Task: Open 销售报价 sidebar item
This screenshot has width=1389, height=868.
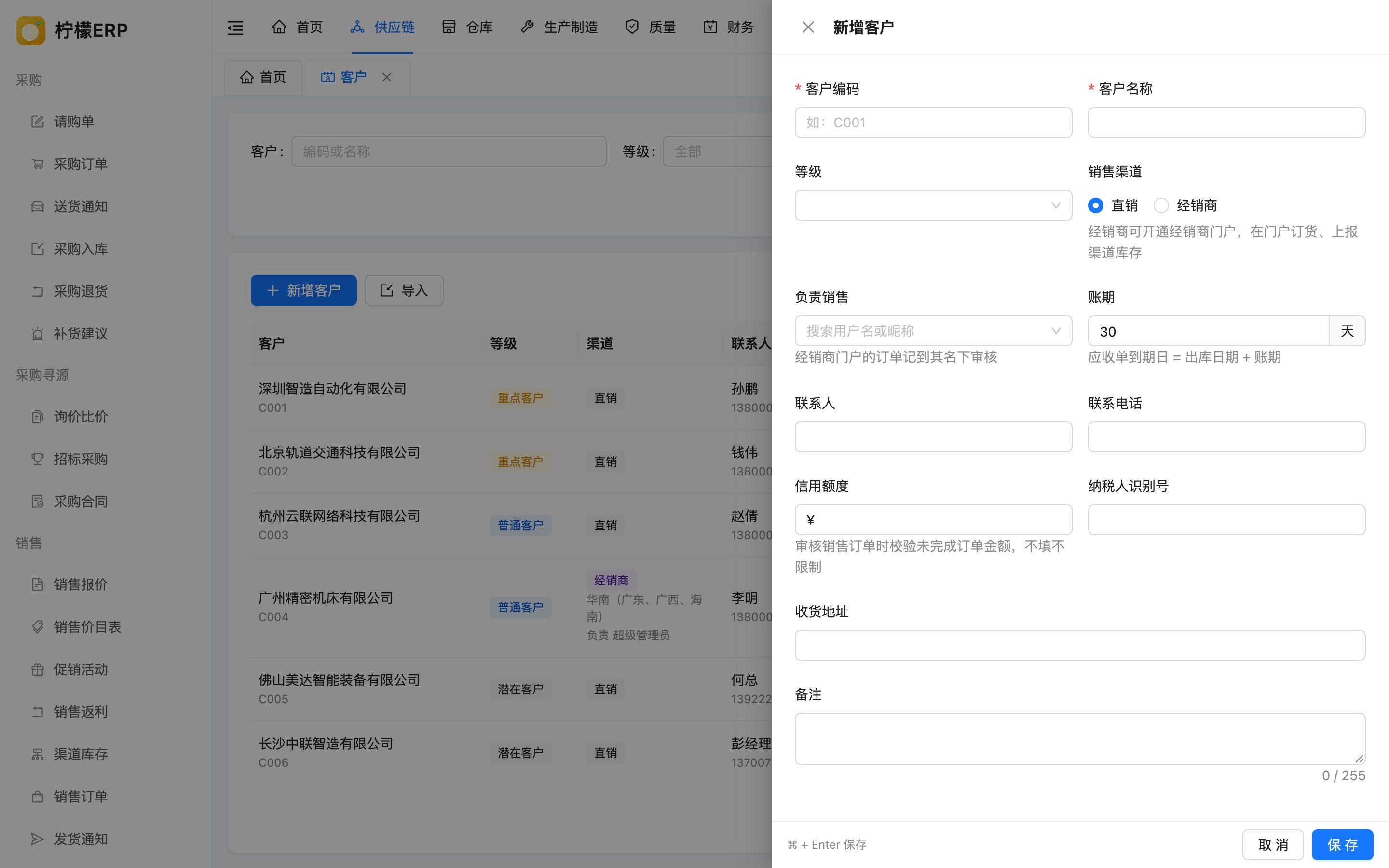Action: point(106,584)
